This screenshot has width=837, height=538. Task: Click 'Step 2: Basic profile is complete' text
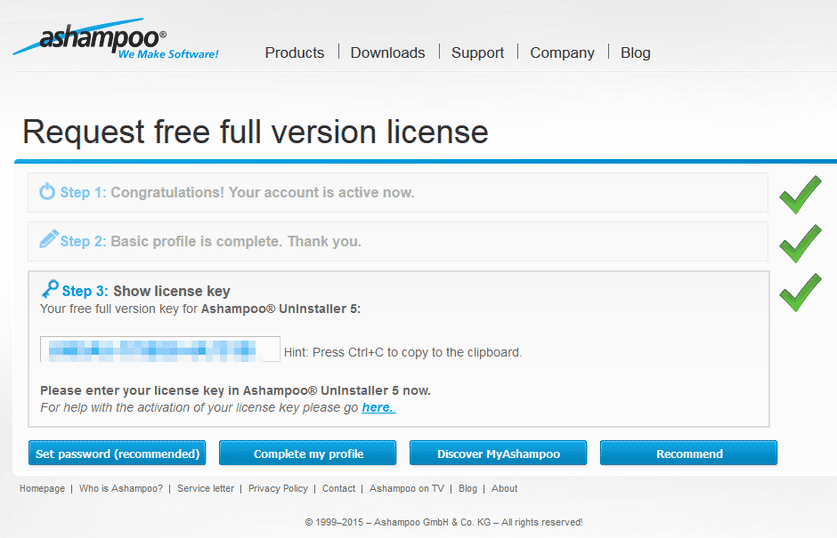(x=211, y=241)
